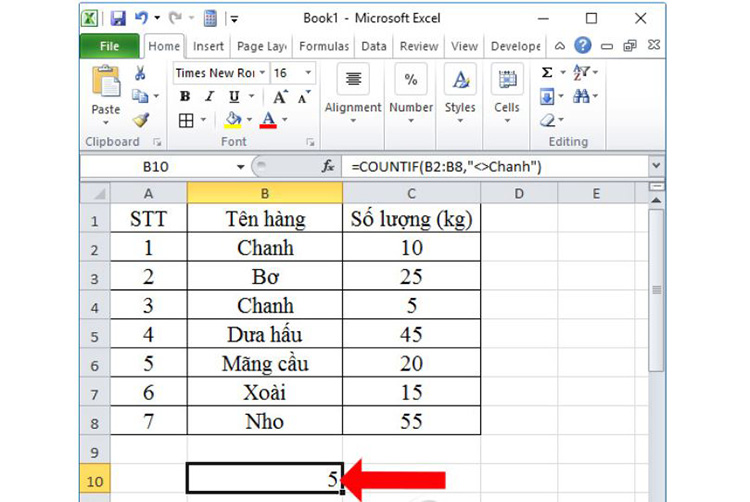Click the vertical scrollbar up arrow
This screenshot has width=750, height=502.
(x=656, y=200)
